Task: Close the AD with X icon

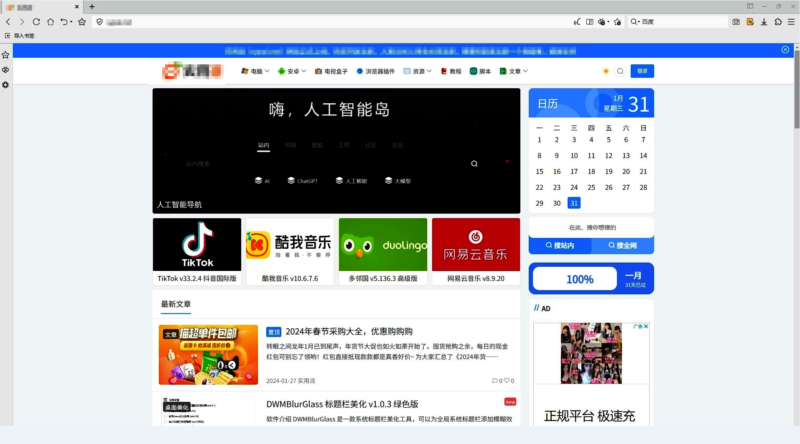Action: [x=646, y=326]
